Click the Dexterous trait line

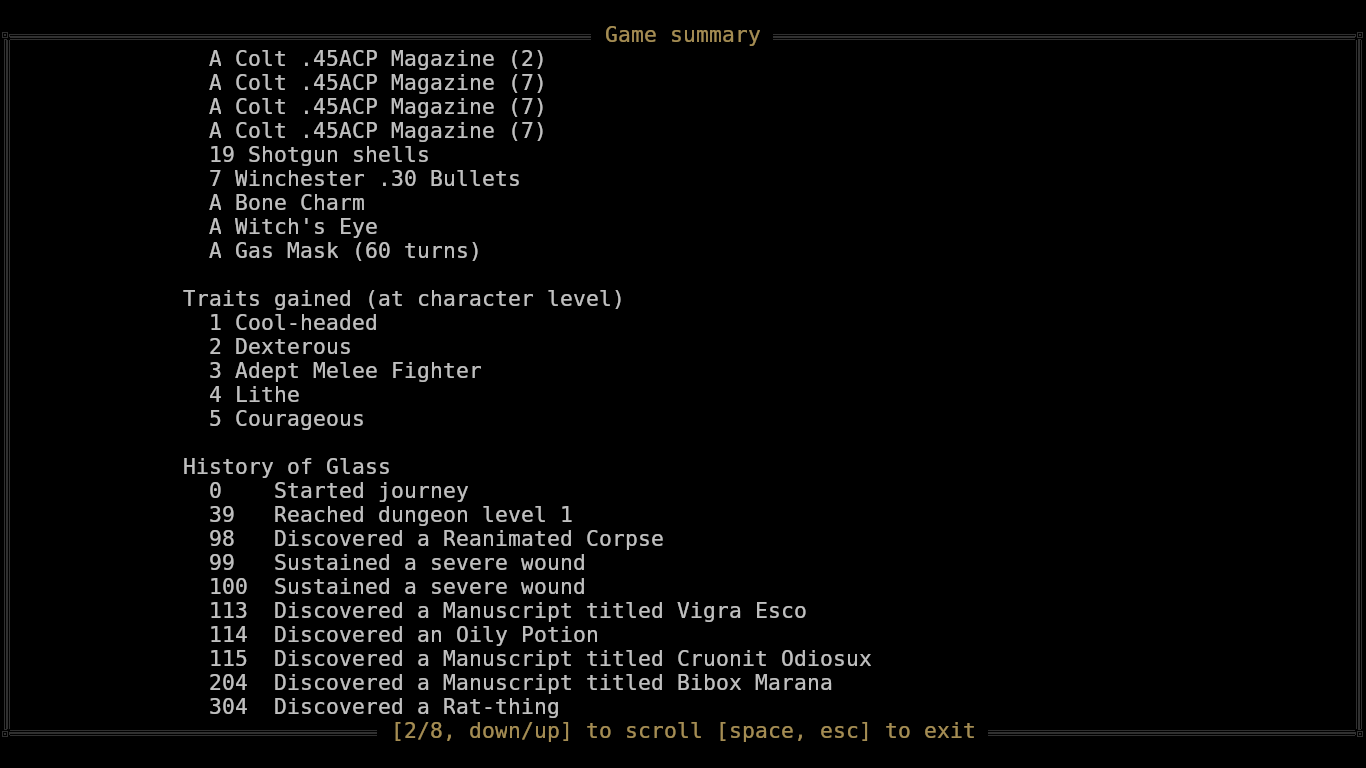280,347
